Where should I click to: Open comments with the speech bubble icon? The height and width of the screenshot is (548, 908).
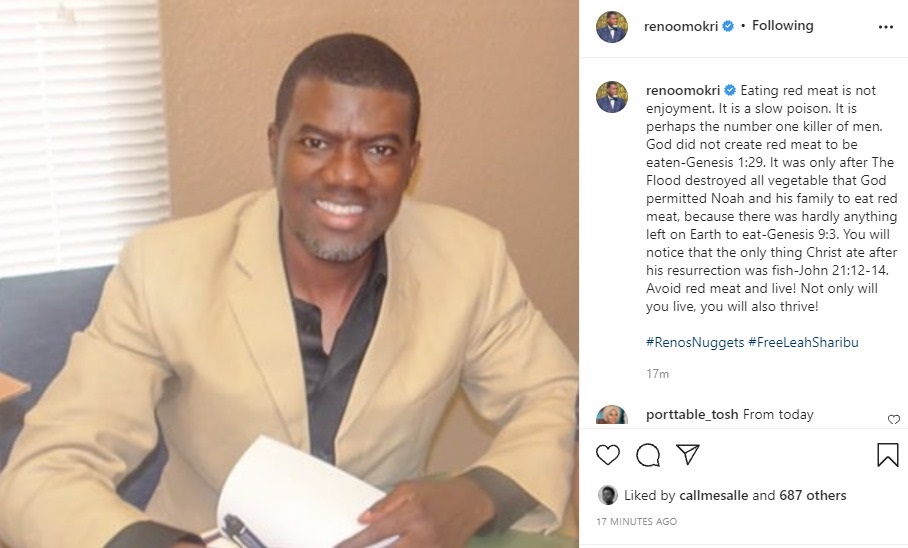click(x=647, y=455)
